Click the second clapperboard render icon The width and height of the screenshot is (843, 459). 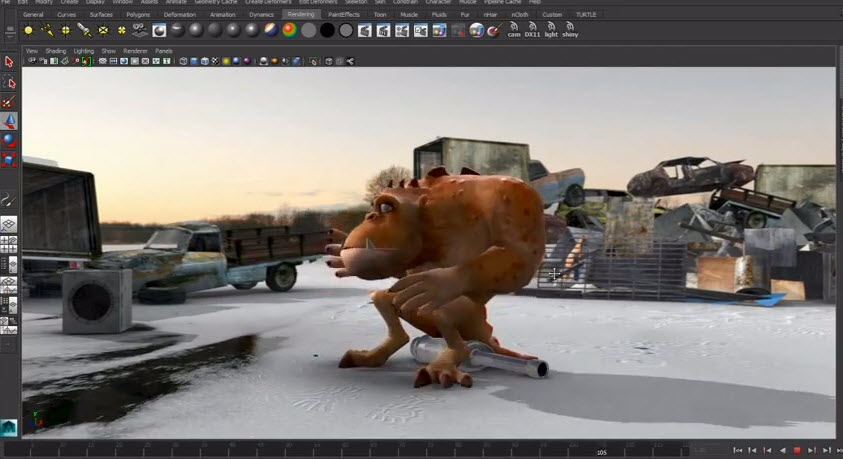[383, 31]
